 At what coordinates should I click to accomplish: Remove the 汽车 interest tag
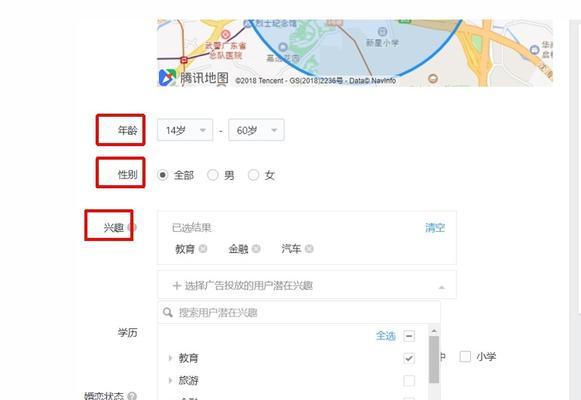coord(309,249)
